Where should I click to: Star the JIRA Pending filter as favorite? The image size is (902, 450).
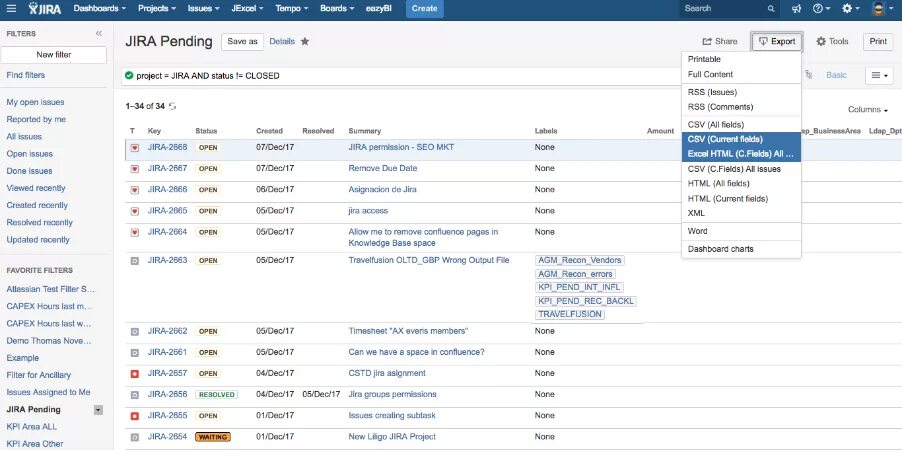click(305, 41)
